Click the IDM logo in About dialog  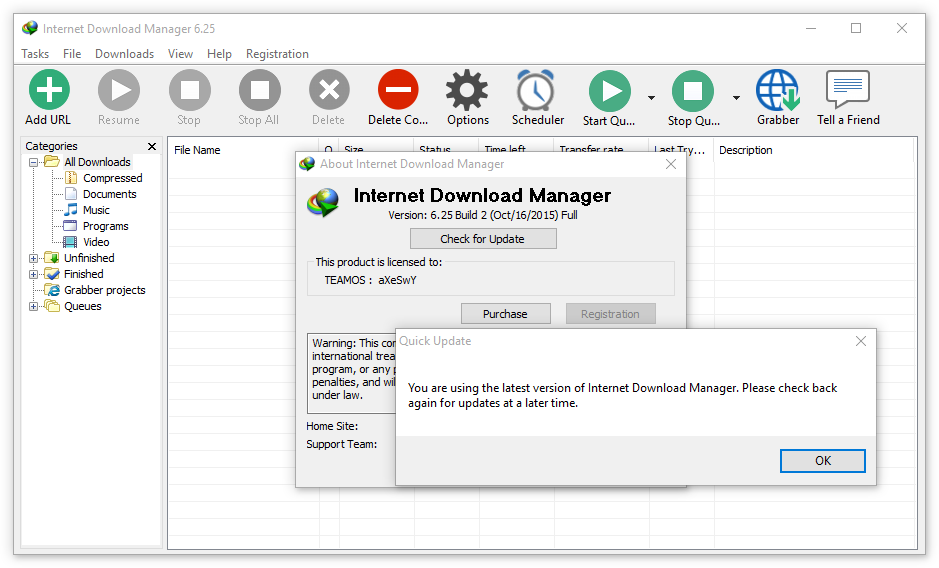click(323, 203)
